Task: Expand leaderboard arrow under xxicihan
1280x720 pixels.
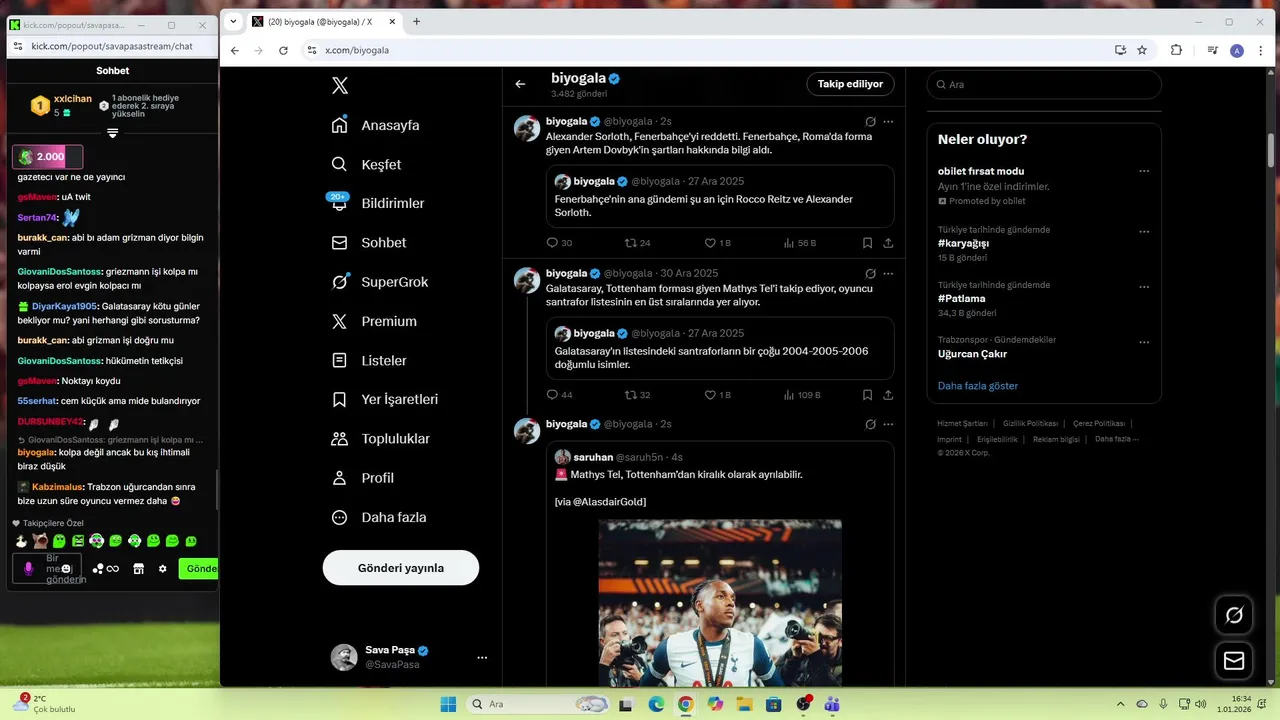Action: click(x=113, y=133)
